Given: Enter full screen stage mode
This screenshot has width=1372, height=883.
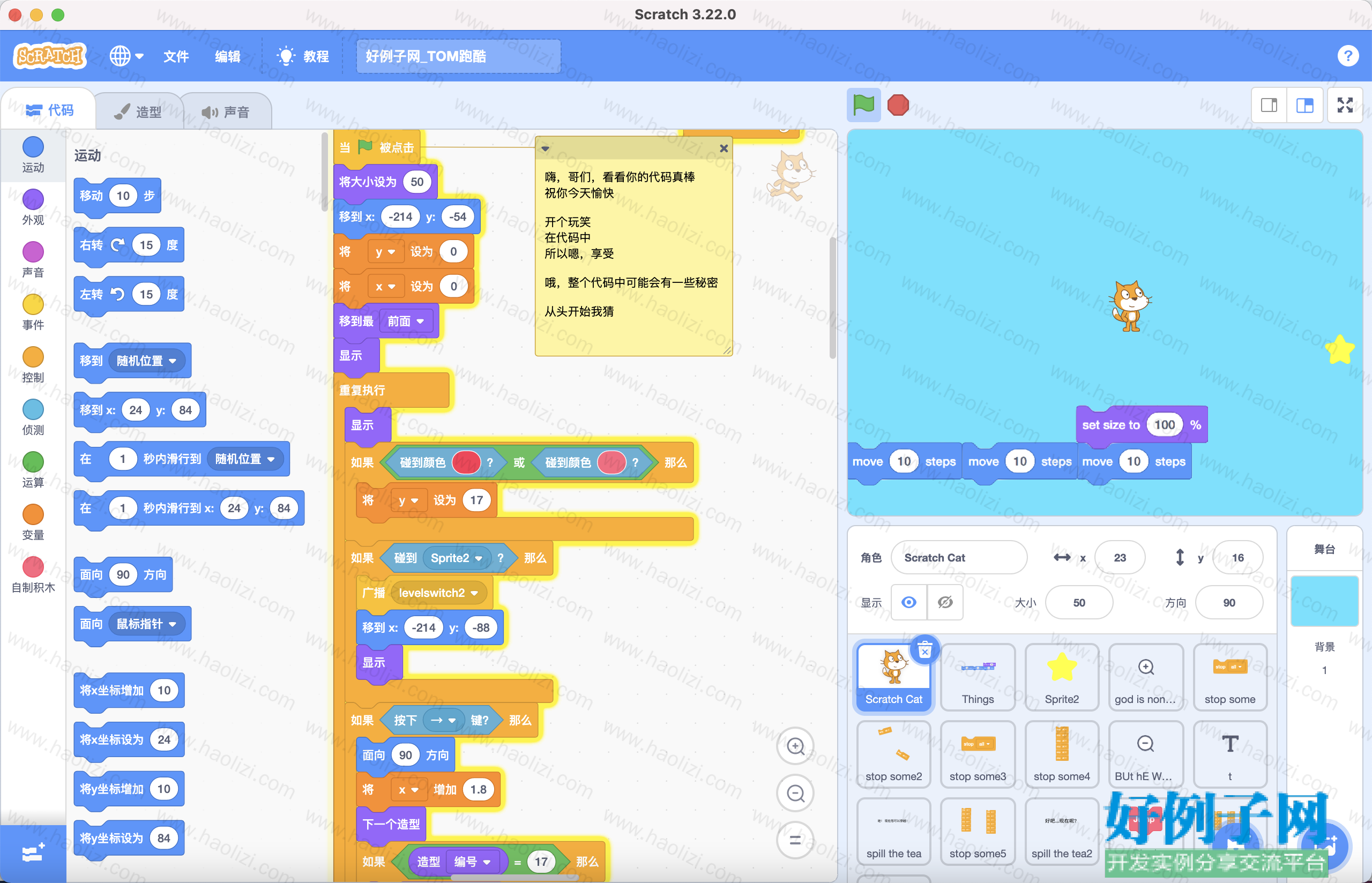Looking at the screenshot, I should 1345,105.
